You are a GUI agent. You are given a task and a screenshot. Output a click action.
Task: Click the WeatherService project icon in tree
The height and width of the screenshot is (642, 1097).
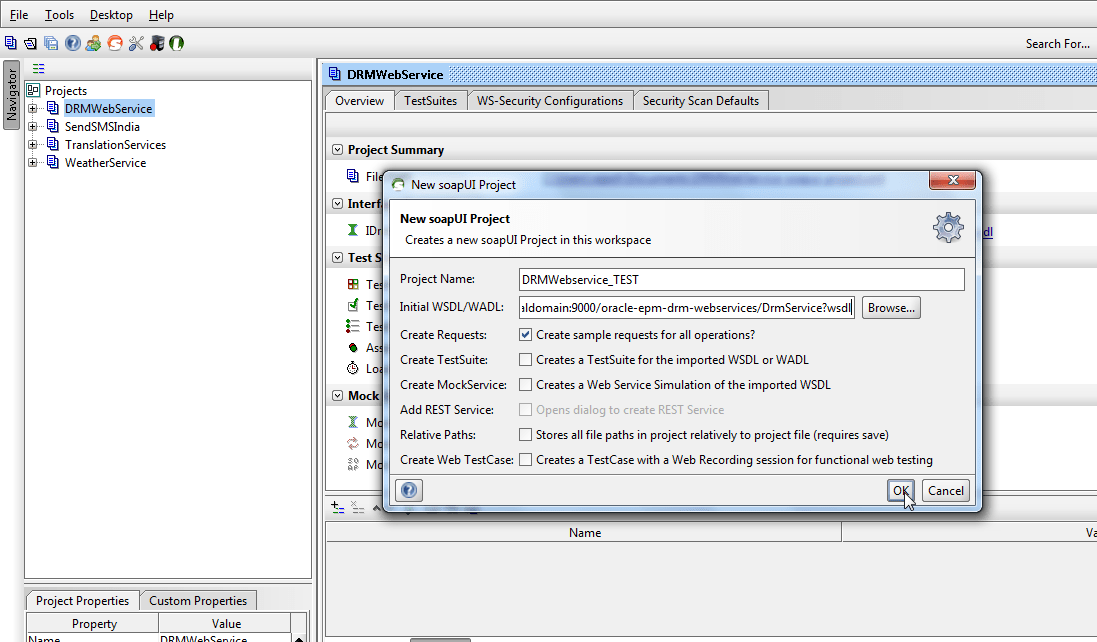coord(53,162)
